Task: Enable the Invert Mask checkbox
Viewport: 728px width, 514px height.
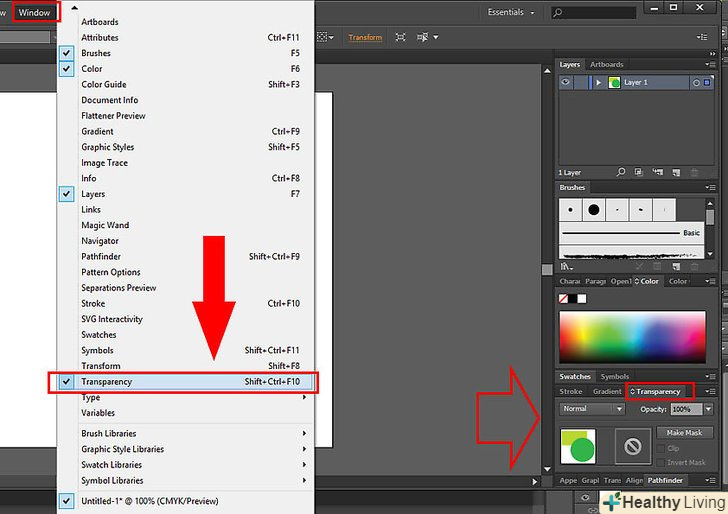Action: [661, 463]
